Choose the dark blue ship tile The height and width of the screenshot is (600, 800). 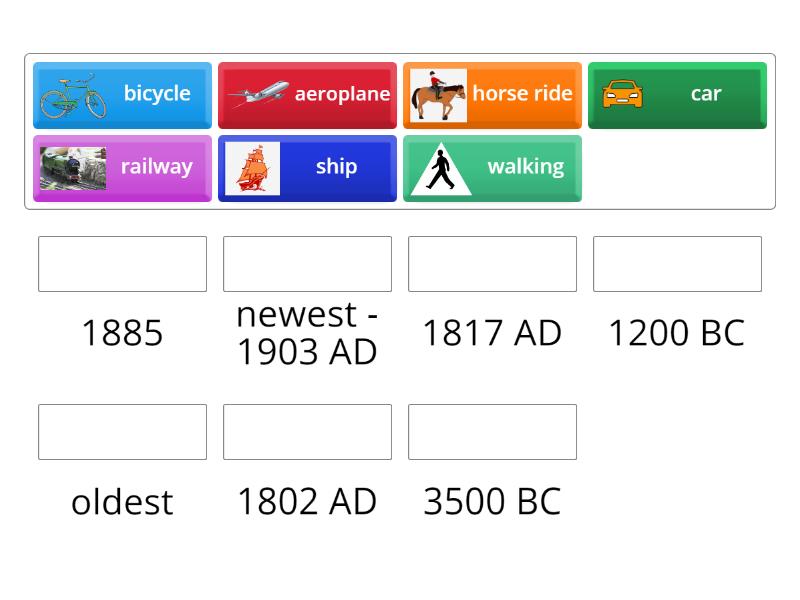pos(336,167)
